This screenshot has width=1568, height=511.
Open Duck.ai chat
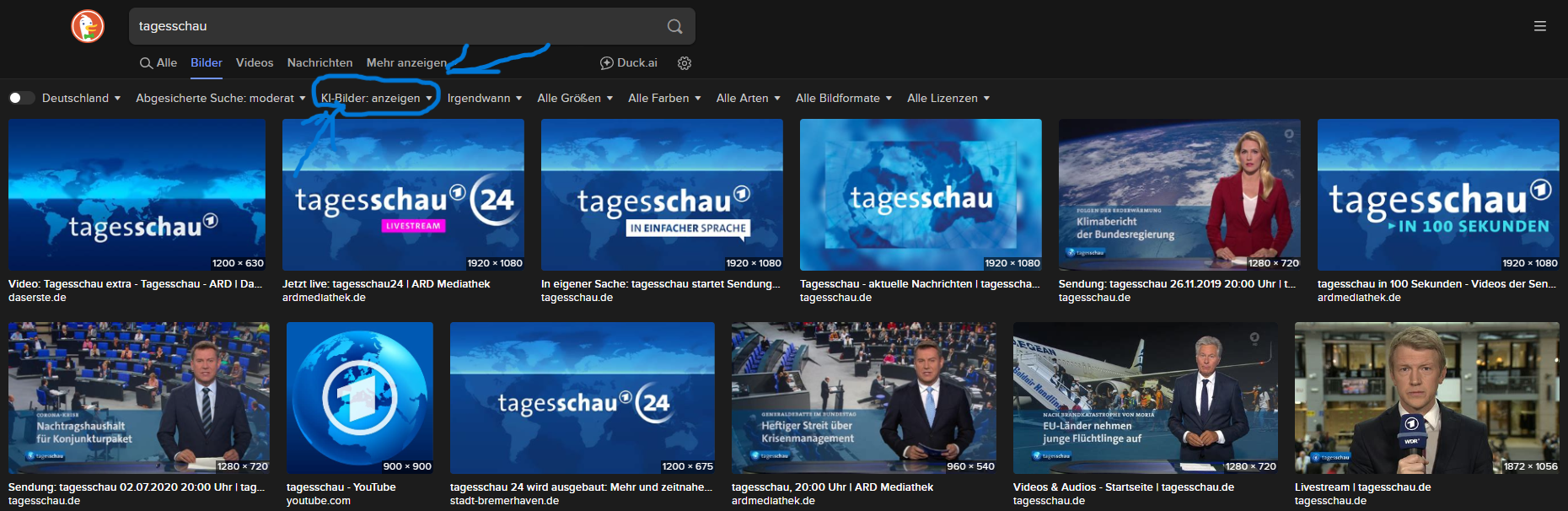pos(629,63)
